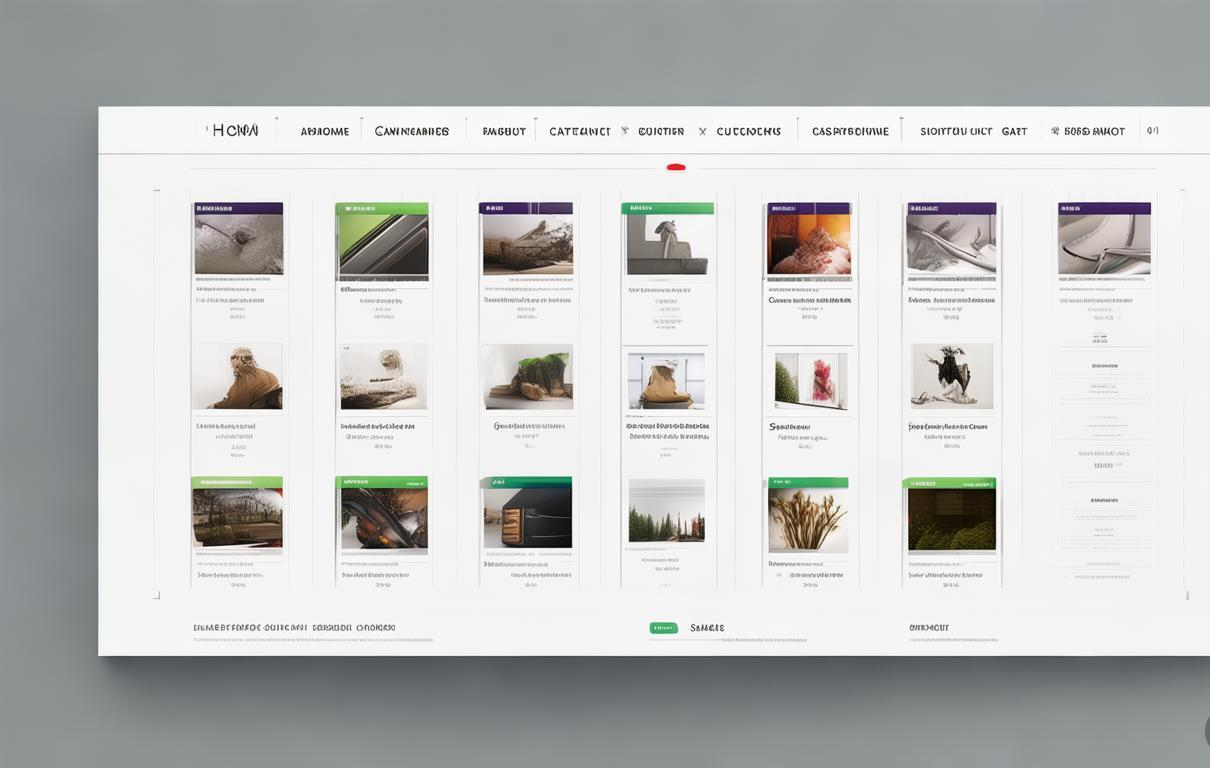Open the gray cracked ground thumbnail
Screen dimensions: 1210x768
pyautogui.click(x=239, y=245)
